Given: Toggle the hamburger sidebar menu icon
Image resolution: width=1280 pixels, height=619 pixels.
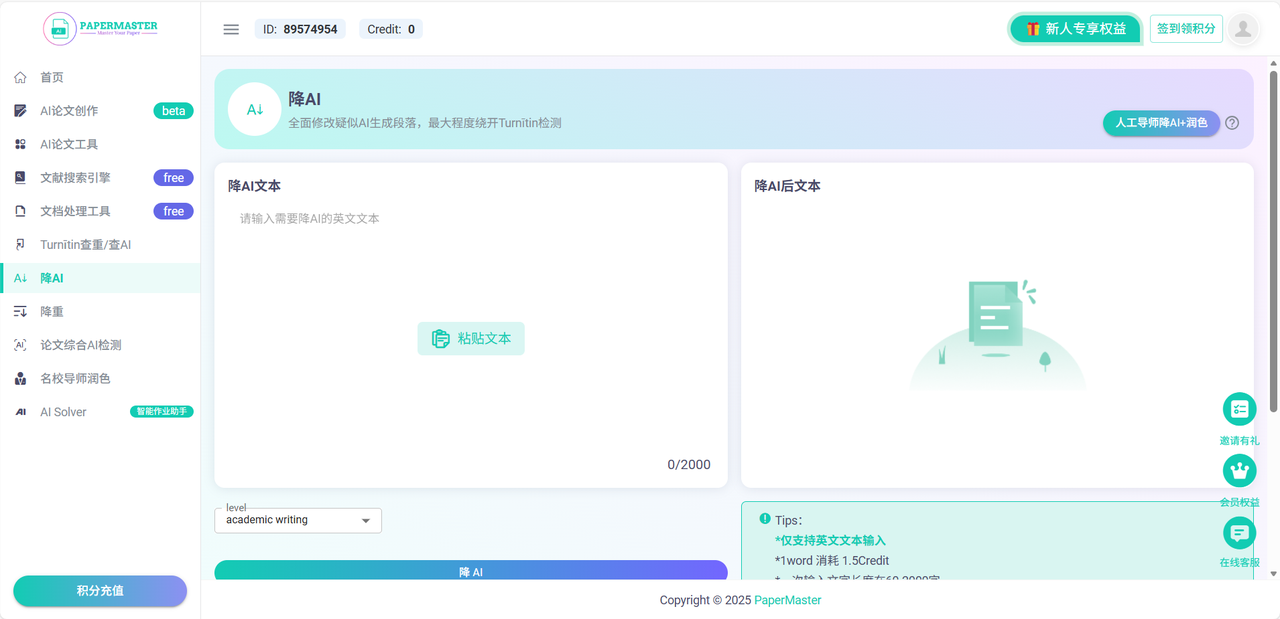Looking at the screenshot, I should tap(231, 29).
